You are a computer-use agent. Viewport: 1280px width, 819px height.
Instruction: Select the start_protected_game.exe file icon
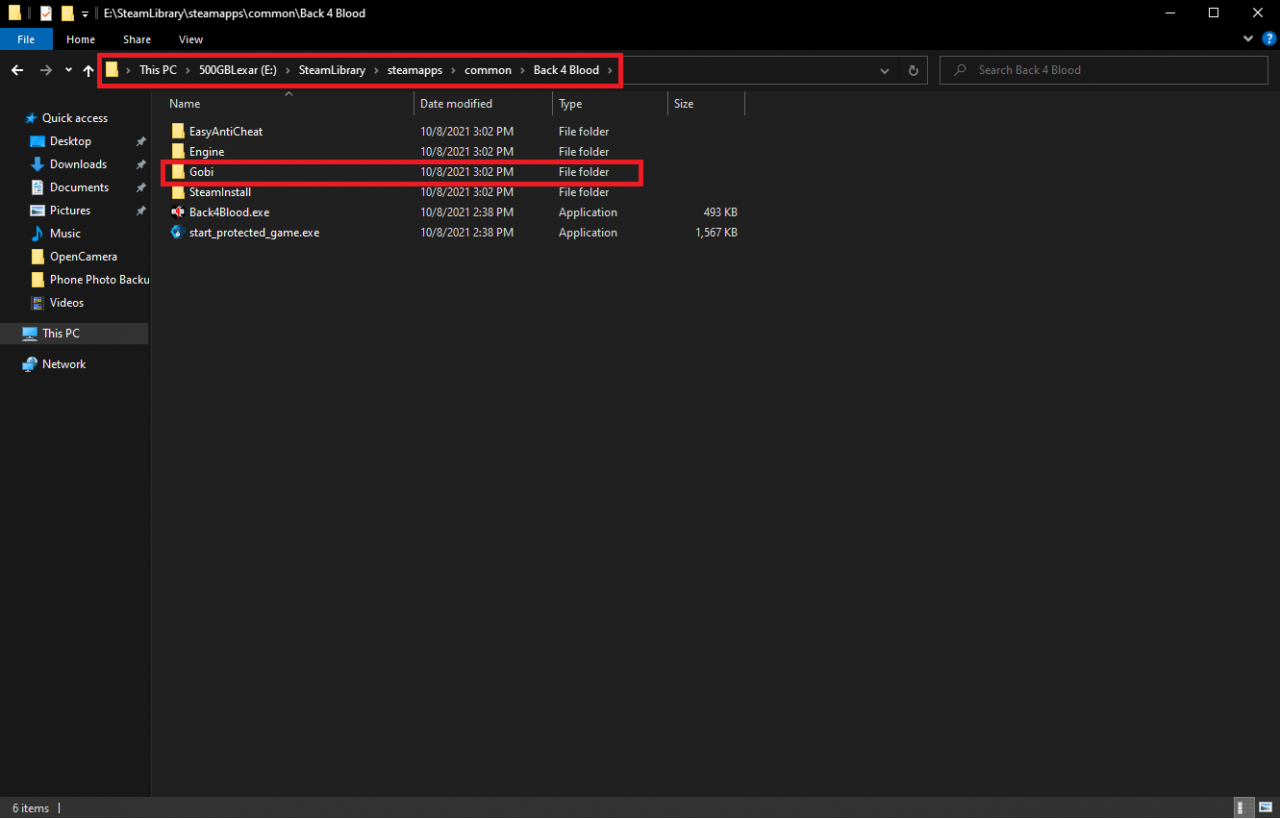tap(178, 232)
